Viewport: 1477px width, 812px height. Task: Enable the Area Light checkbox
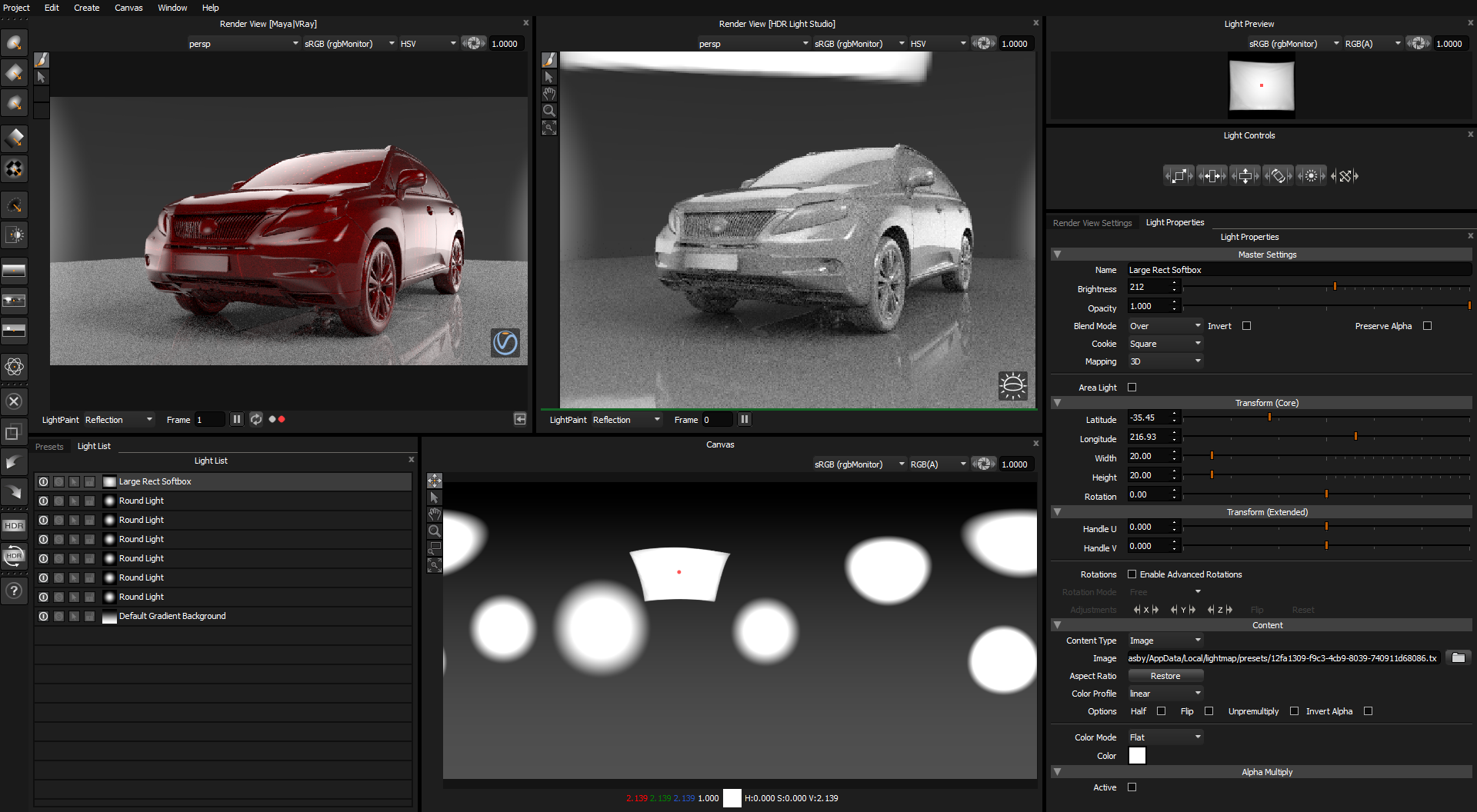[x=1132, y=388]
